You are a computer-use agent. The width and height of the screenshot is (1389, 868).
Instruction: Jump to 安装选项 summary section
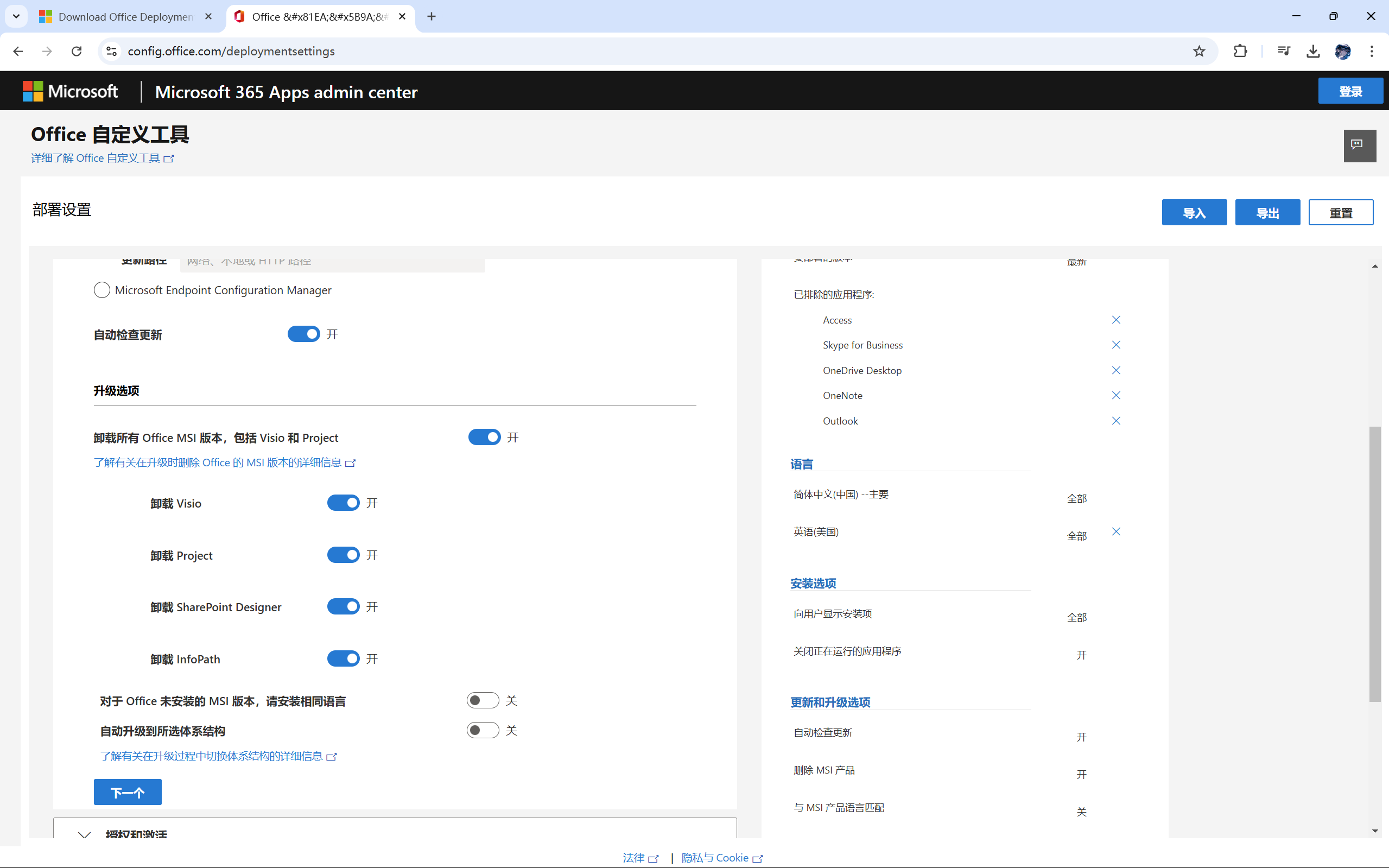click(x=813, y=583)
